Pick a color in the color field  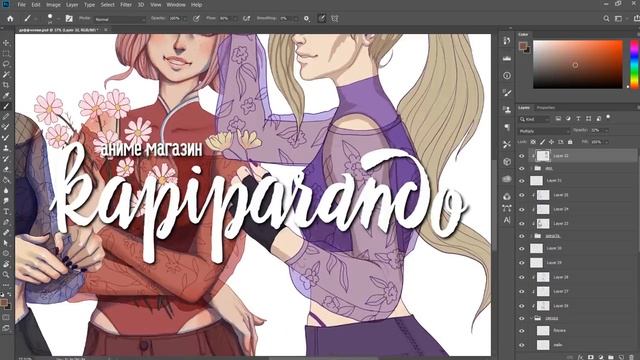pyautogui.click(x=578, y=64)
